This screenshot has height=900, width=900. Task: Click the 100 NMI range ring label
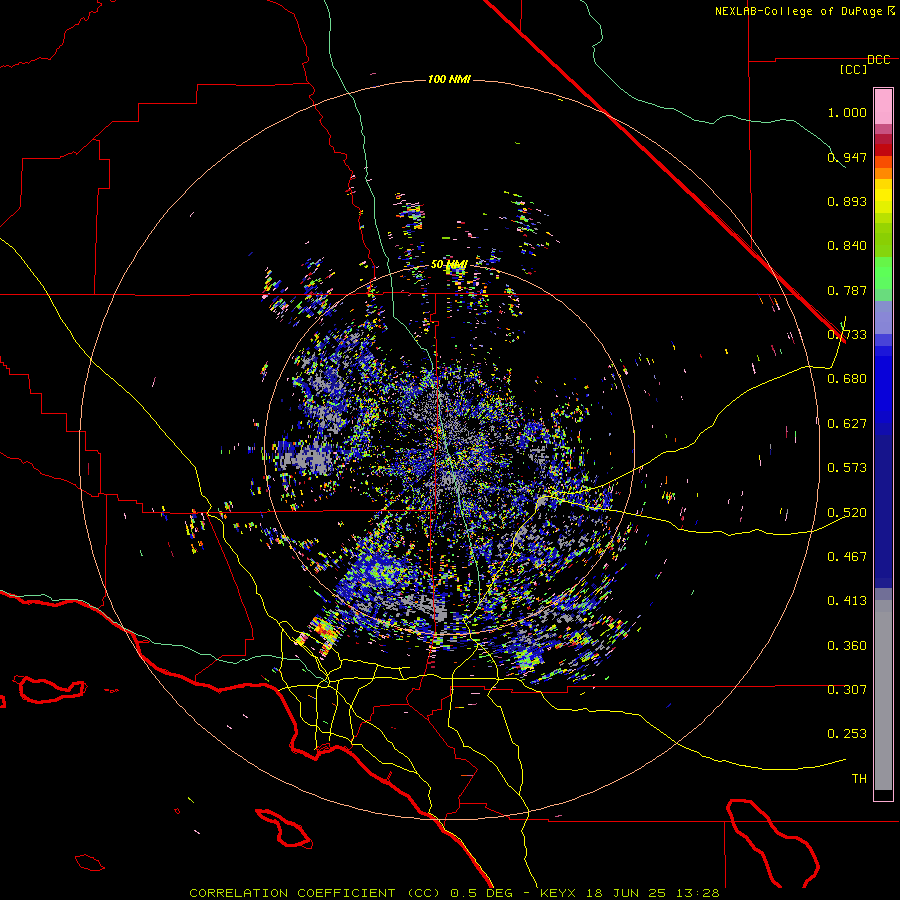[x=449, y=79]
